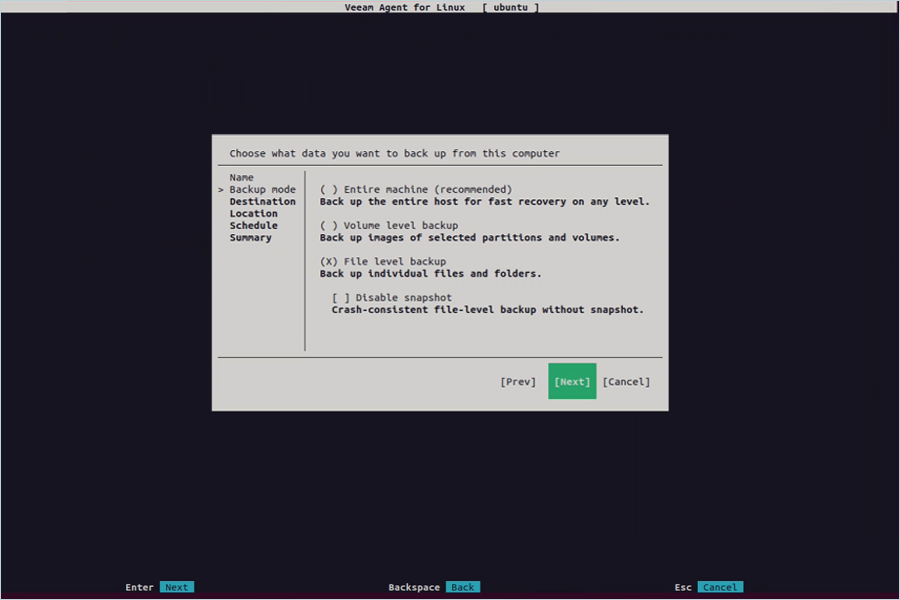The width and height of the screenshot is (900, 600).
Task: Open the Name wizard step
Action: [242, 177]
